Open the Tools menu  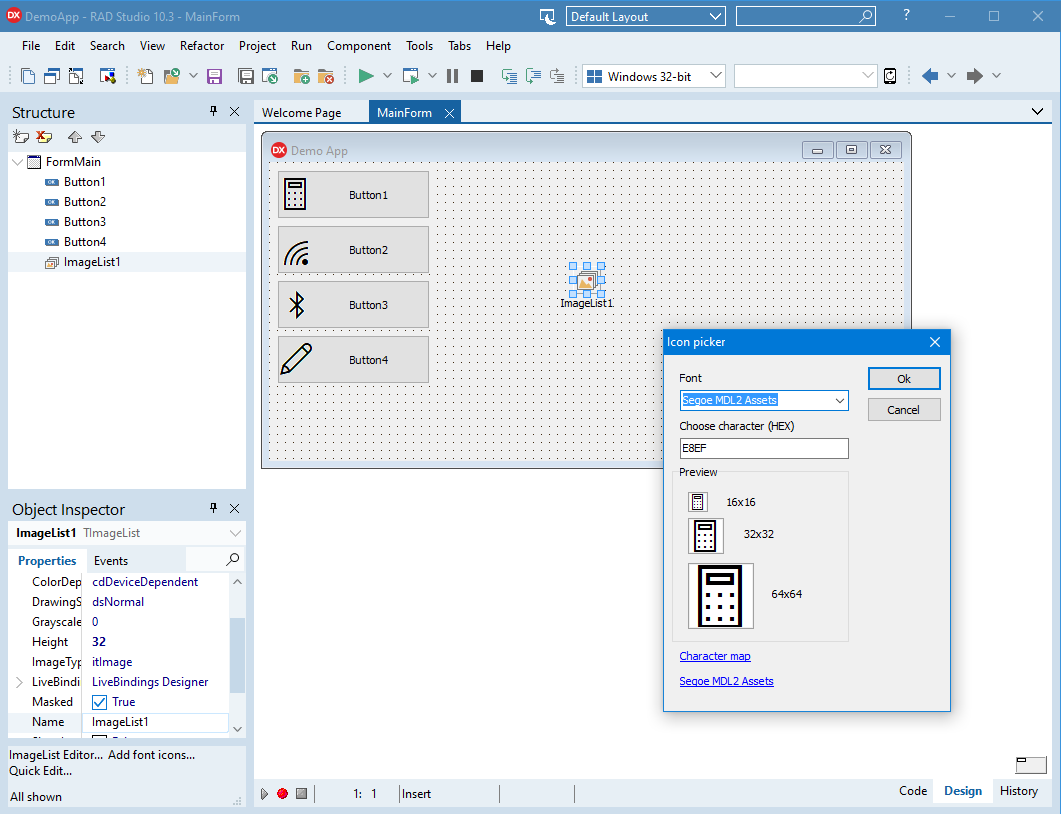pyautogui.click(x=419, y=46)
